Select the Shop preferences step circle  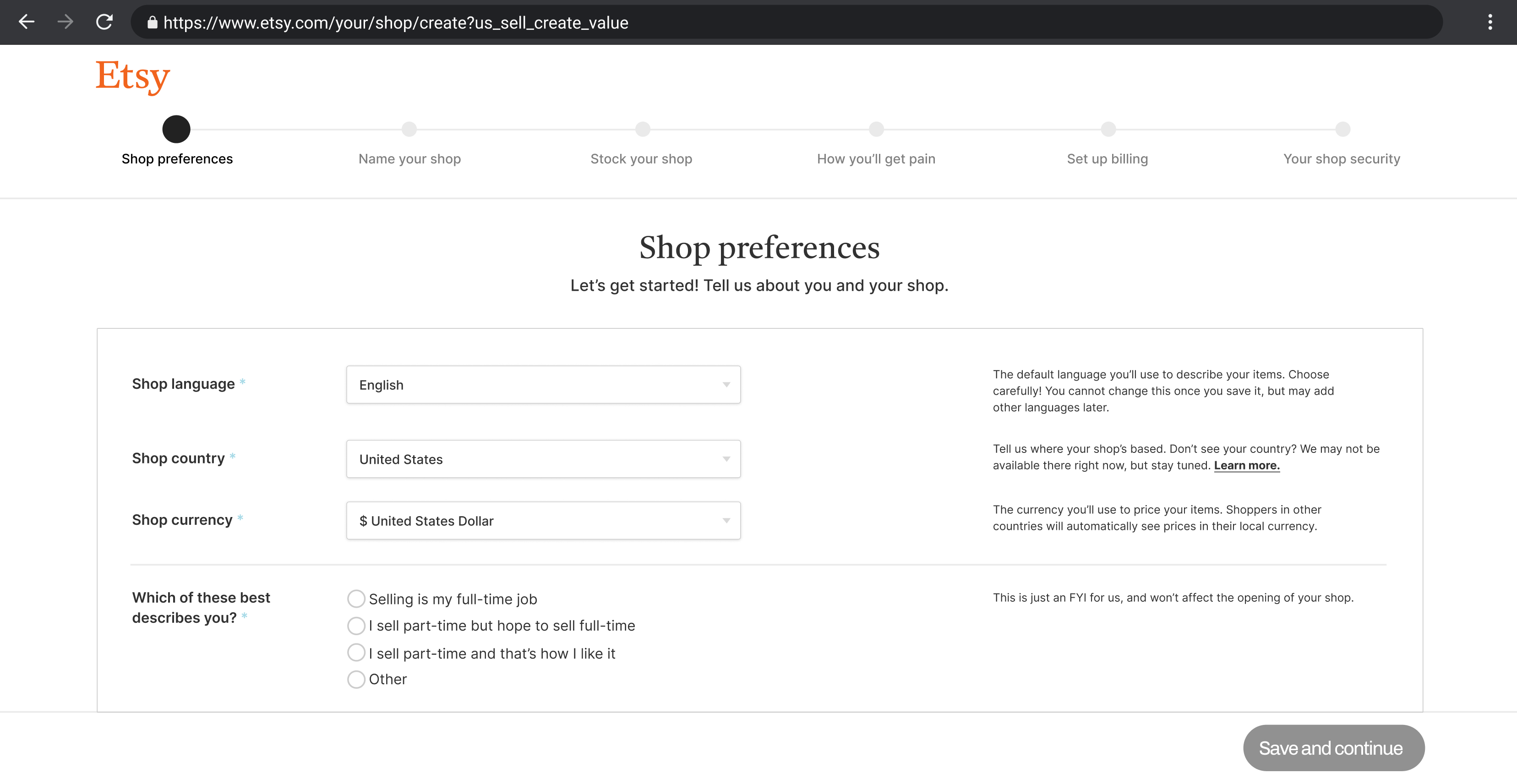click(x=176, y=129)
